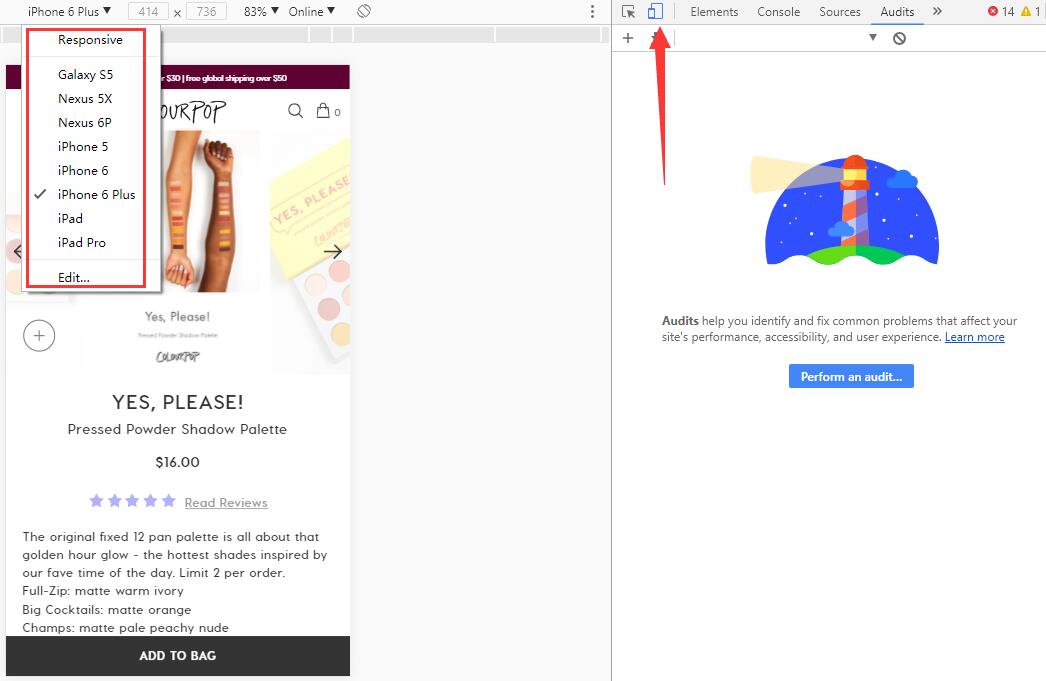Open the iPhone 6 Plus device dropdown
The width and height of the screenshot is (1046, 681).
(x=69, y=11)
